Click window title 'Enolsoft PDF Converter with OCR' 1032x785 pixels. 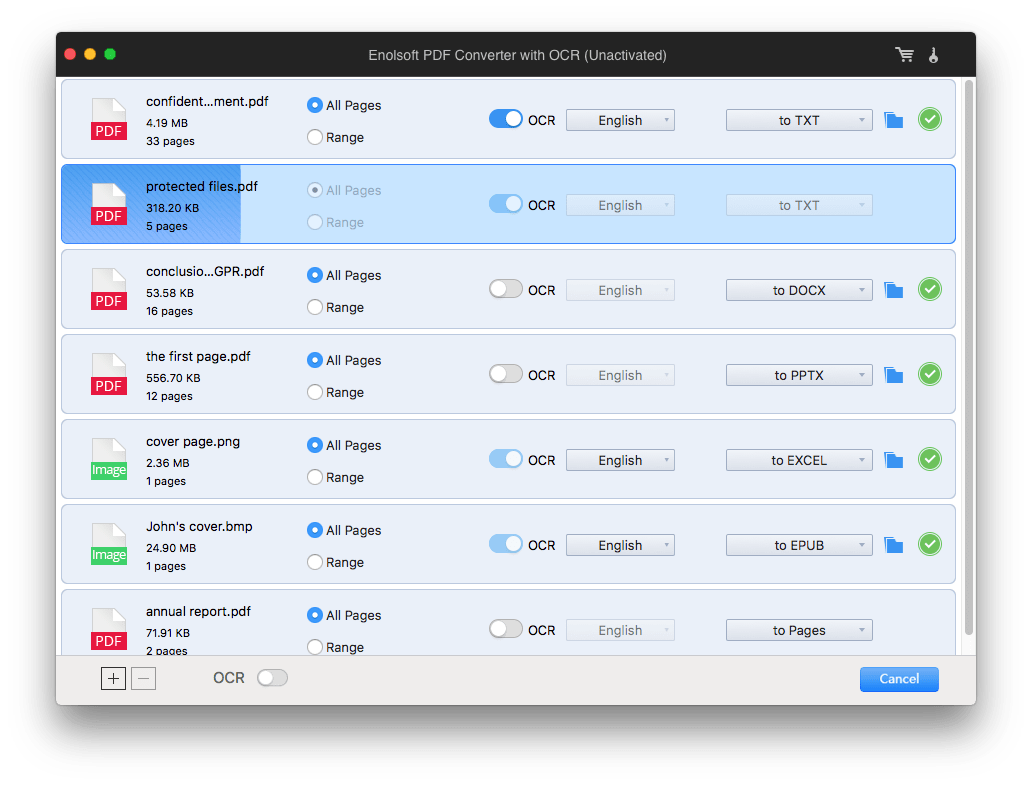click(517, 55)
